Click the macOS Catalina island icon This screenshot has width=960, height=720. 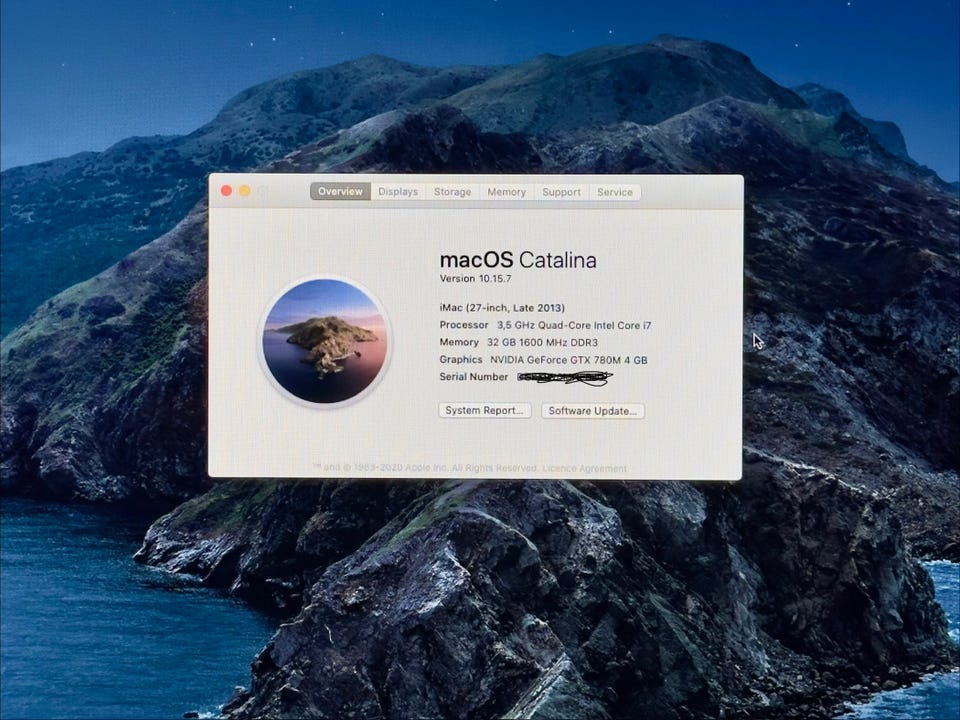pos(324,341)
